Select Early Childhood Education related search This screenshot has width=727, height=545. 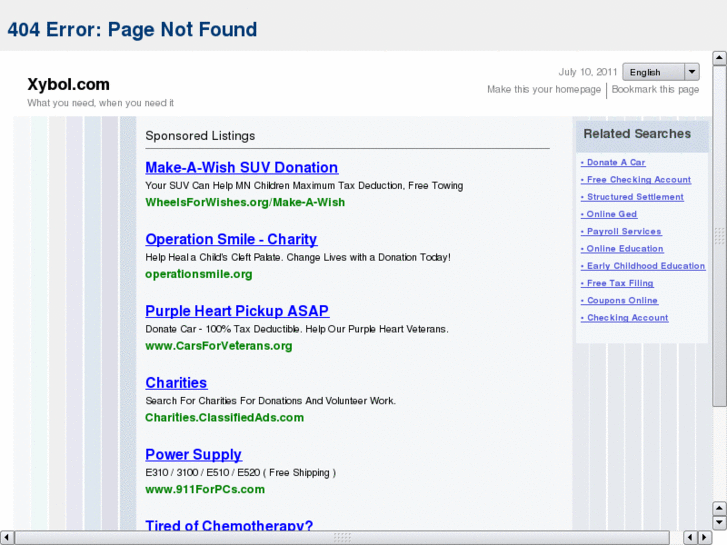(643, 266)
